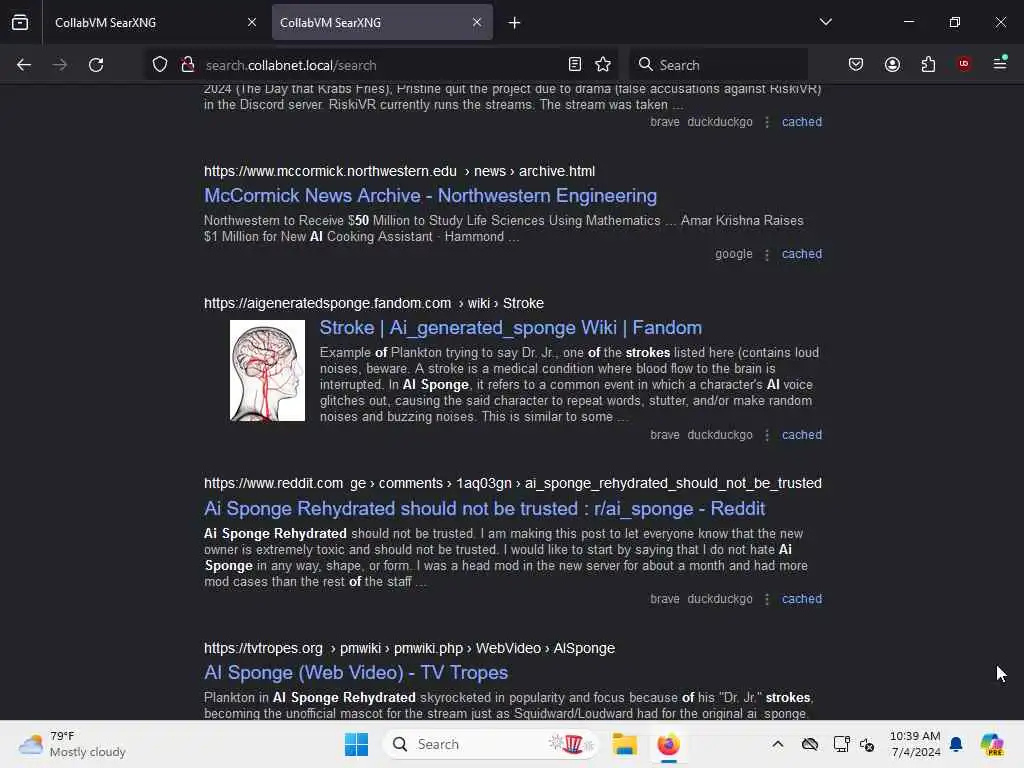Click the reddit.com result URL text
1024x768 pixels.
(x=513, y=483)
